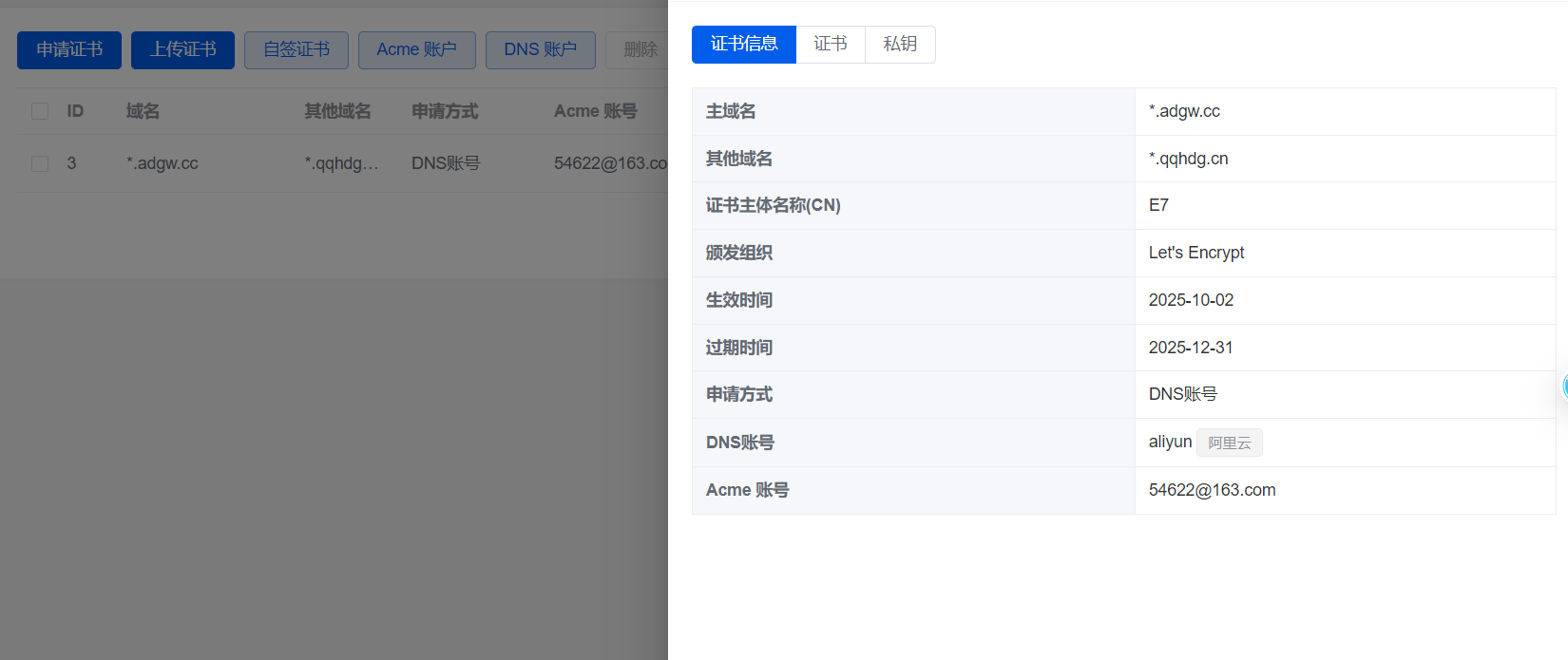Screen dimensions: 1568x660
Task: Click the truncated *.qqhdg… table cell
Action: (341, 163)
